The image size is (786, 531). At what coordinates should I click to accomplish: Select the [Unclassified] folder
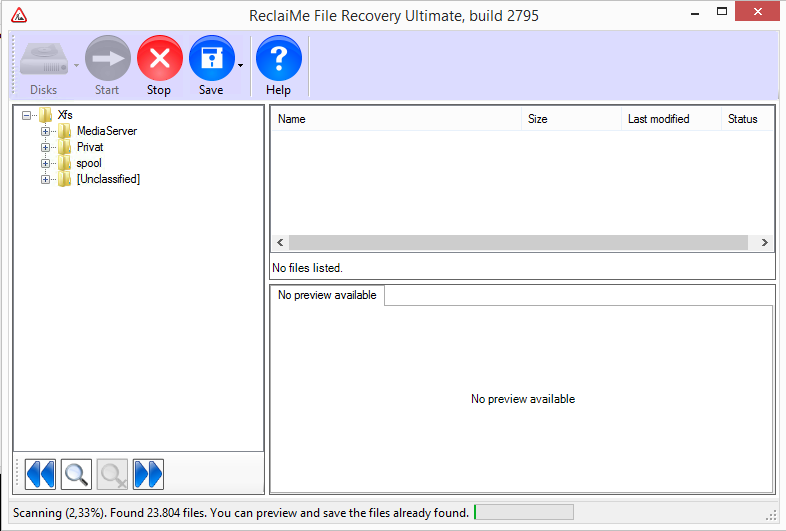(x=108, y=179)
